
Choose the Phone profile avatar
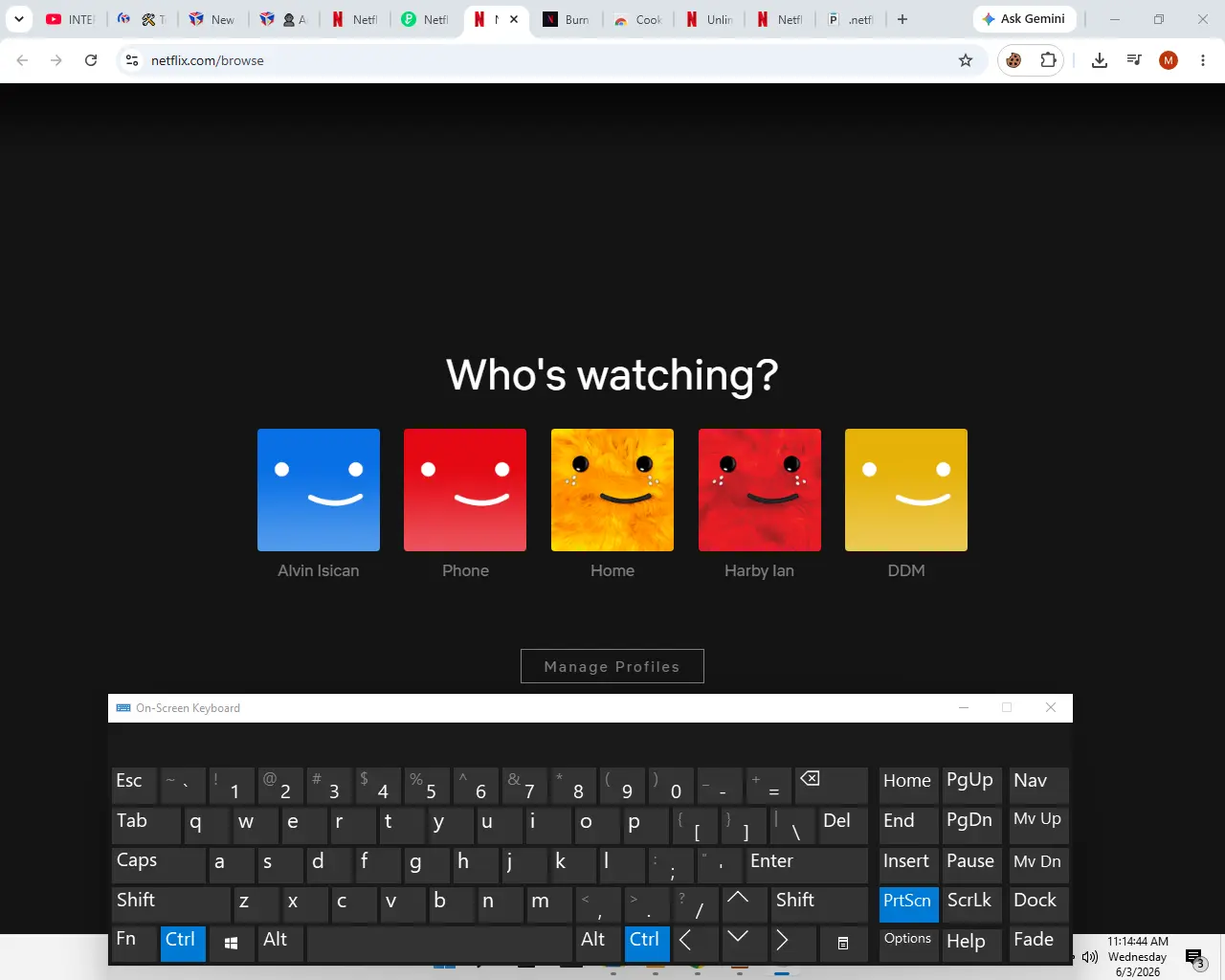coord(465,490)
